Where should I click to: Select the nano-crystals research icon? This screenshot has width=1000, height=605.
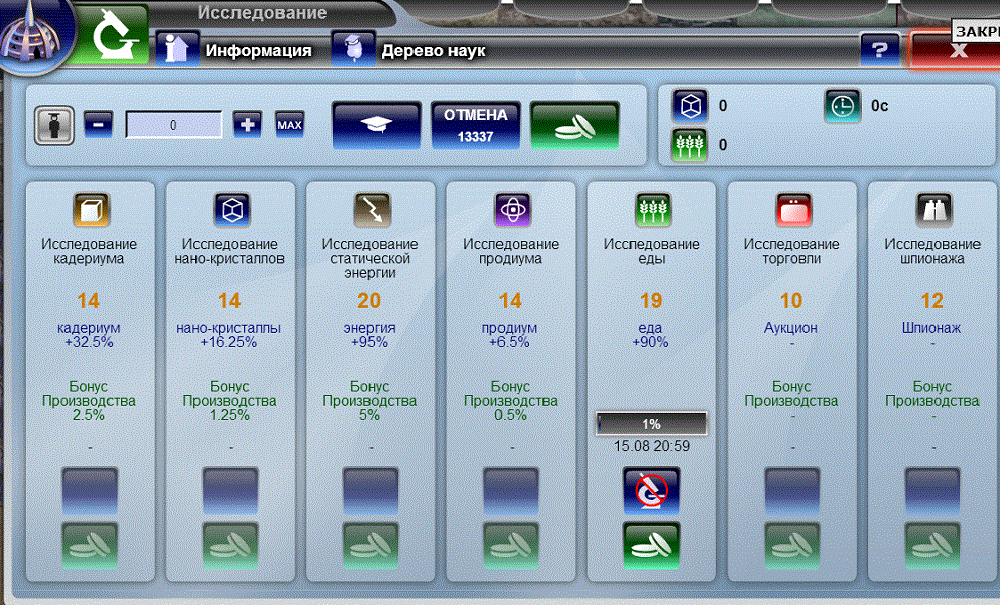(x=231, y=210)
